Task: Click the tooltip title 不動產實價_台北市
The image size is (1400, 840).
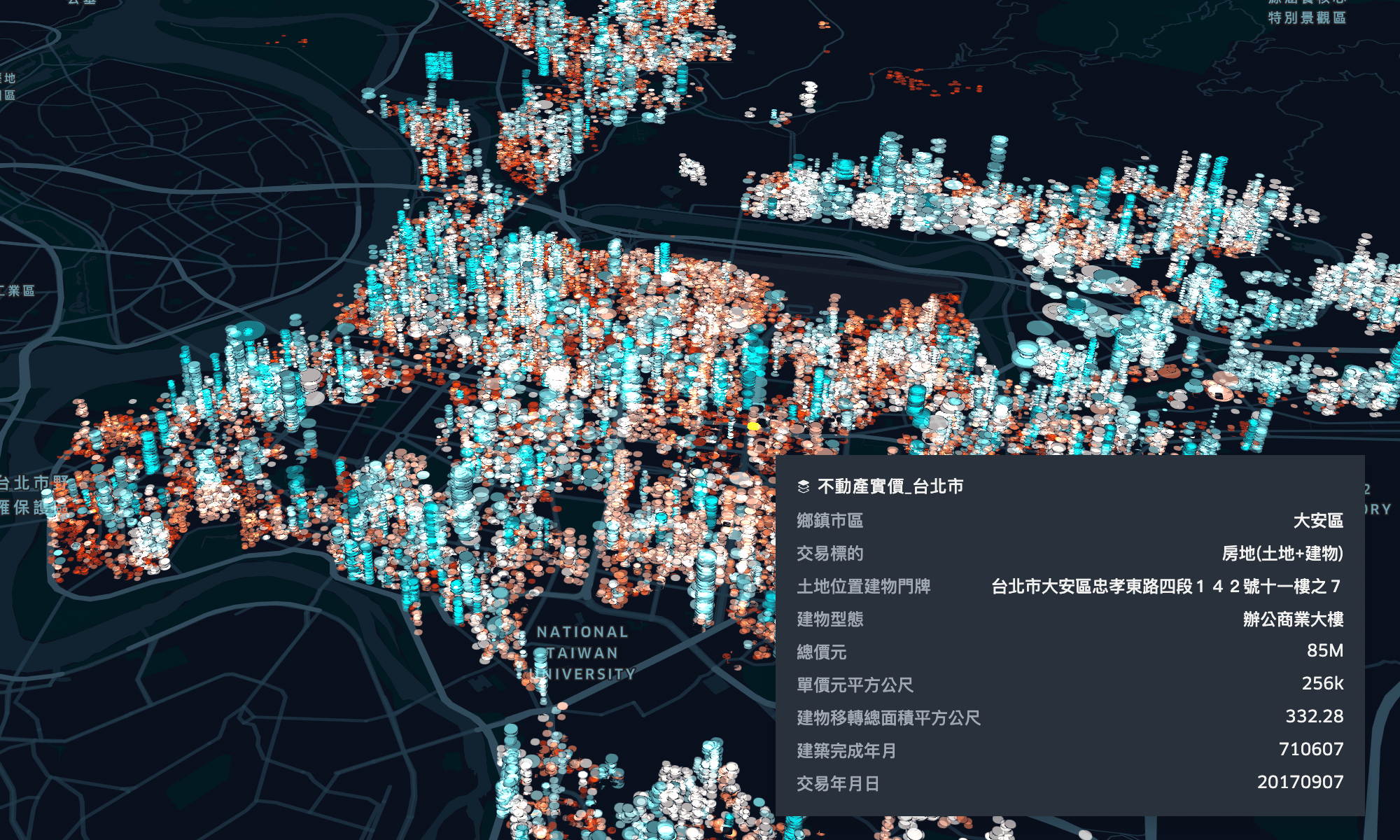Action: click(890, 486)
